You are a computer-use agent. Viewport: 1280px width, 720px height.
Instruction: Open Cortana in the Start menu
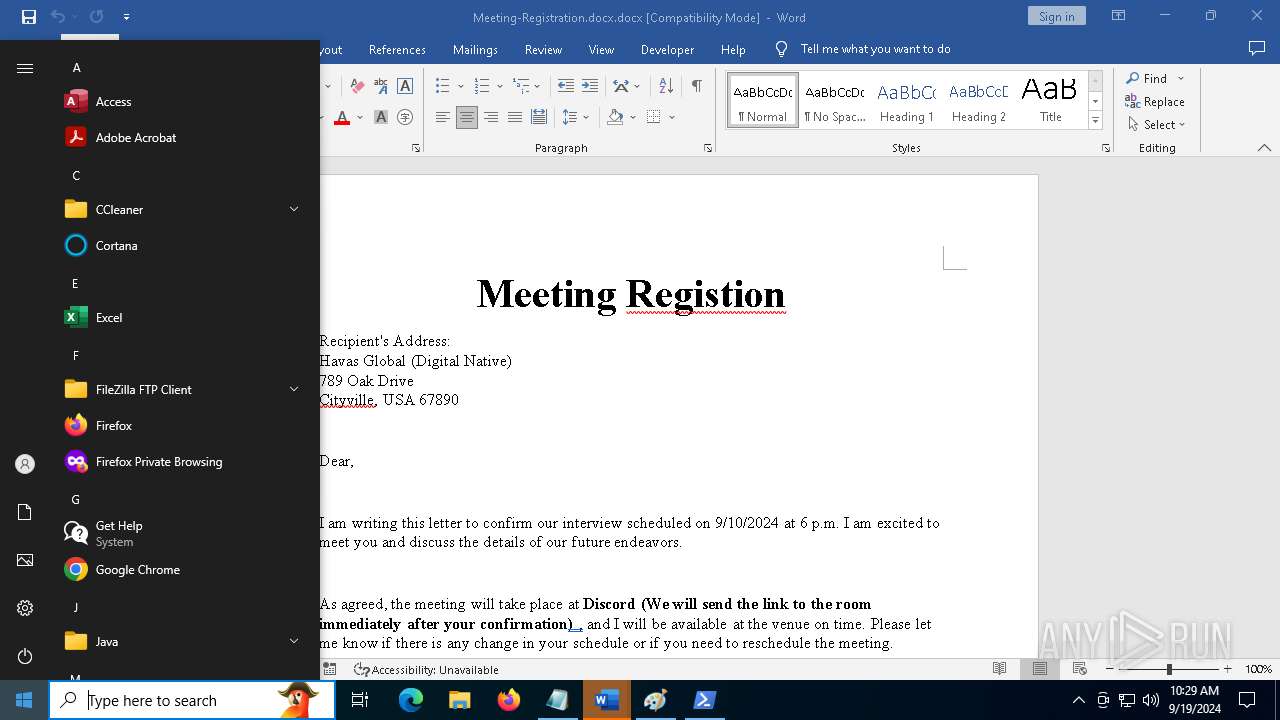(180, 245)
